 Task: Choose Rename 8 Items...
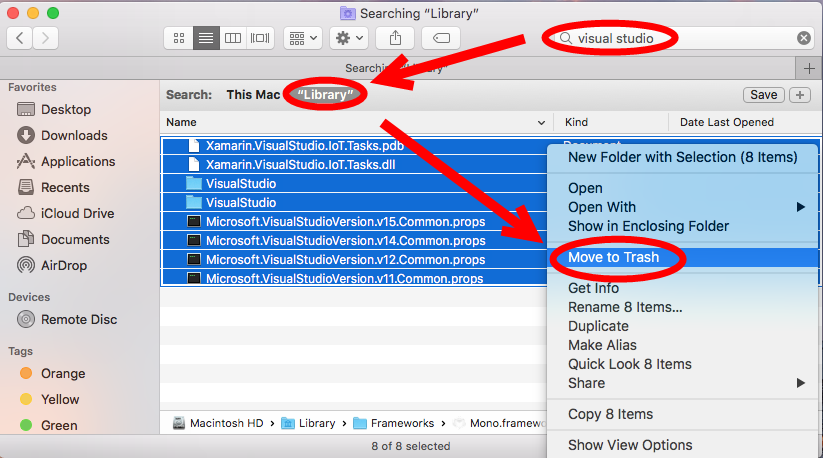pos(682,307)
